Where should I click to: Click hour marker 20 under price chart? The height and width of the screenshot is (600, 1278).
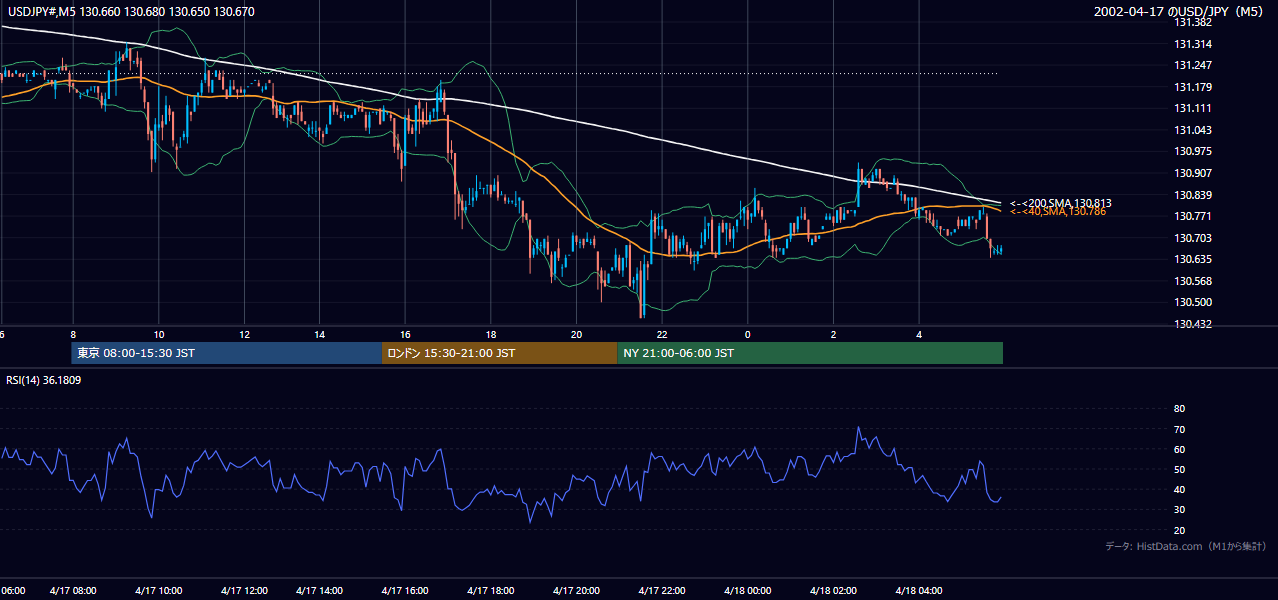(577, 335)
